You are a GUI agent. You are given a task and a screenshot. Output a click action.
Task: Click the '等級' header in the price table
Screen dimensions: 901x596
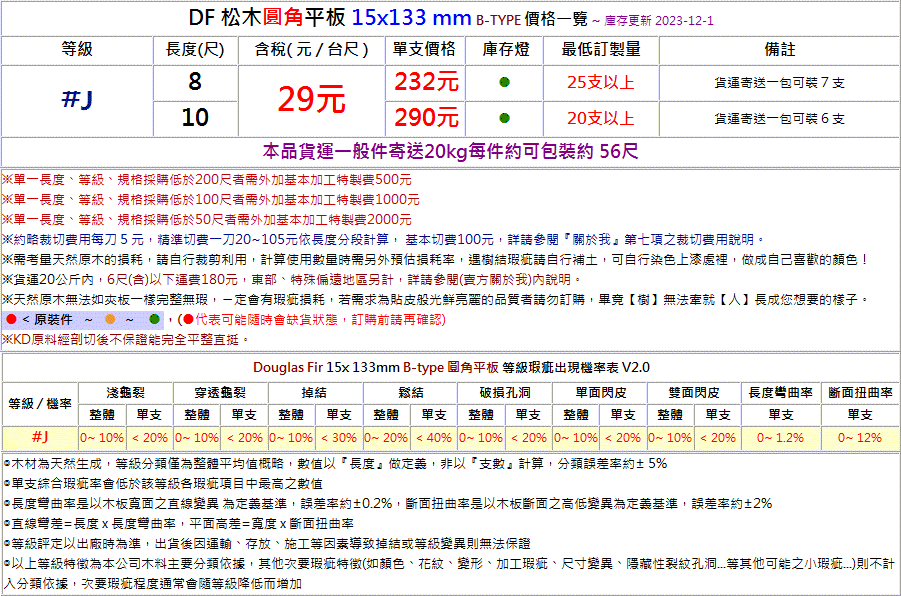click(77, 49)
